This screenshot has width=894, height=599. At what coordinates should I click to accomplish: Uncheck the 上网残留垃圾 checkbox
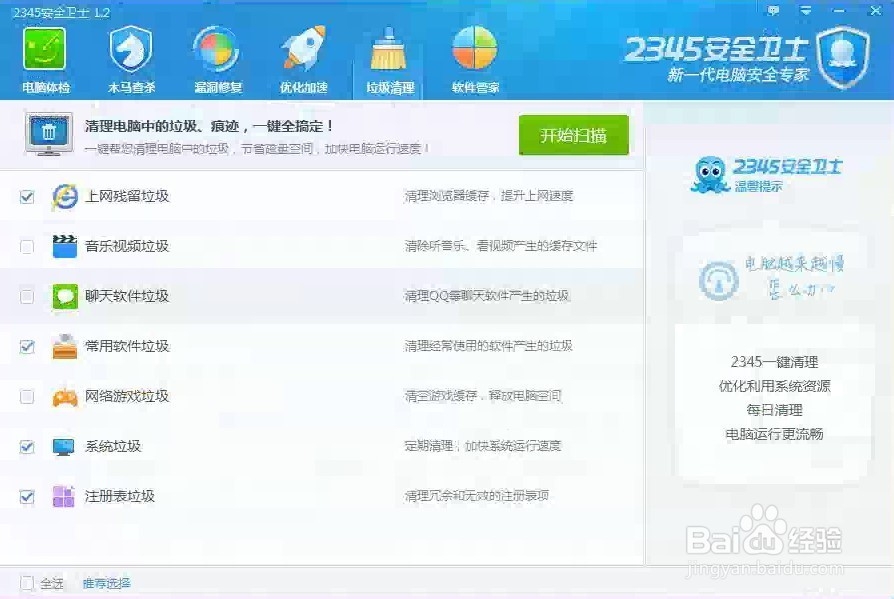click(27, 197)
